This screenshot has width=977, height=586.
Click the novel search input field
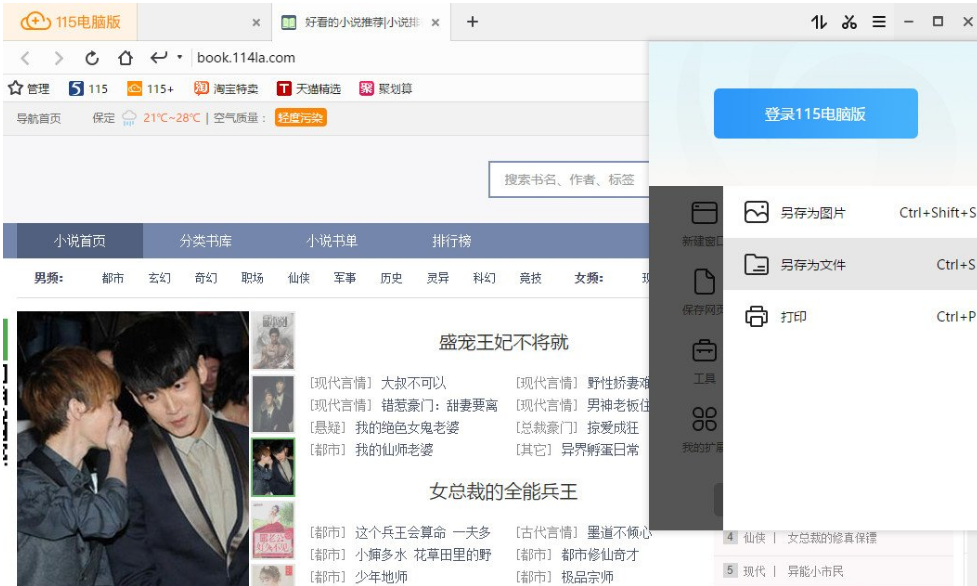pyautogui.click(x=569, y=180)
